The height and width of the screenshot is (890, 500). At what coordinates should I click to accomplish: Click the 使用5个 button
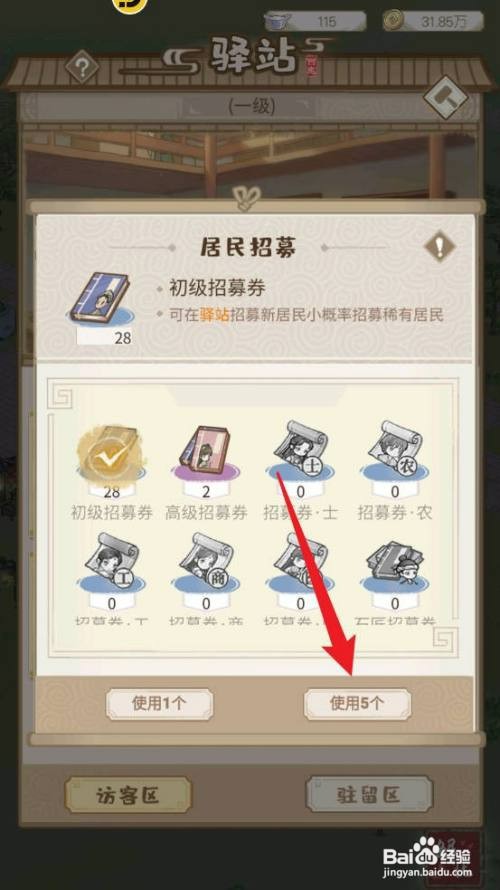pos(358,704)
